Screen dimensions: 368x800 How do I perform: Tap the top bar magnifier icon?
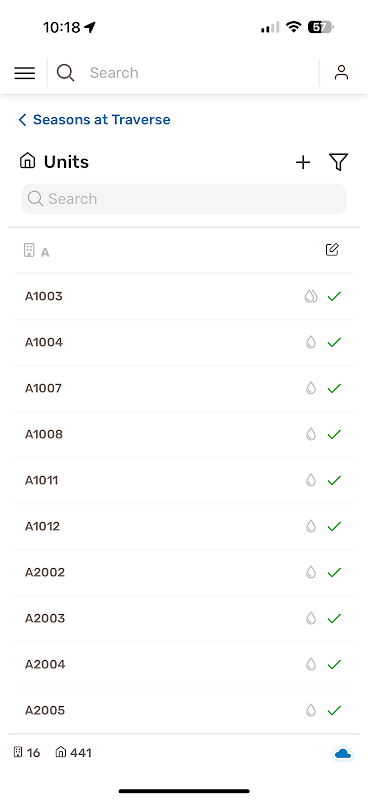(65, 72)
